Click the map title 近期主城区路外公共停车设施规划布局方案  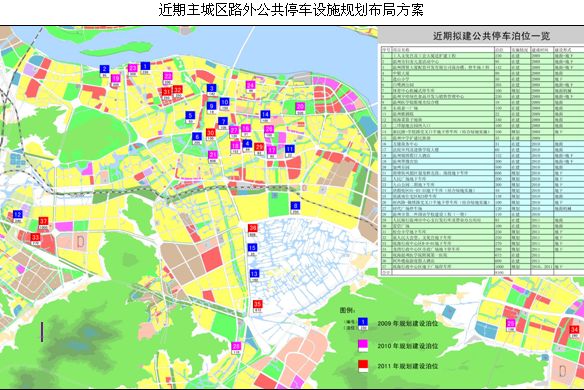click(291, 10)
